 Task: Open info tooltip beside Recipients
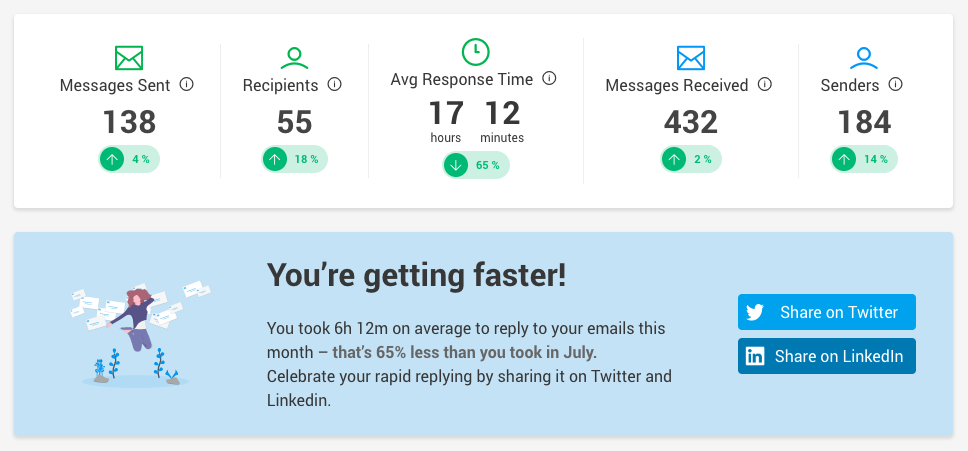coord(335,85)
